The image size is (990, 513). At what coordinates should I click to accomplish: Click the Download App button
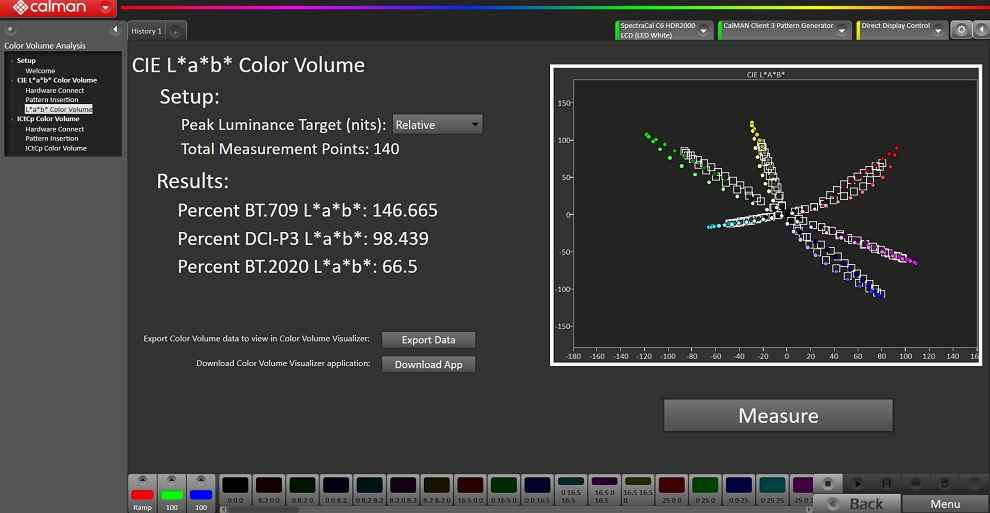[428, 364]
